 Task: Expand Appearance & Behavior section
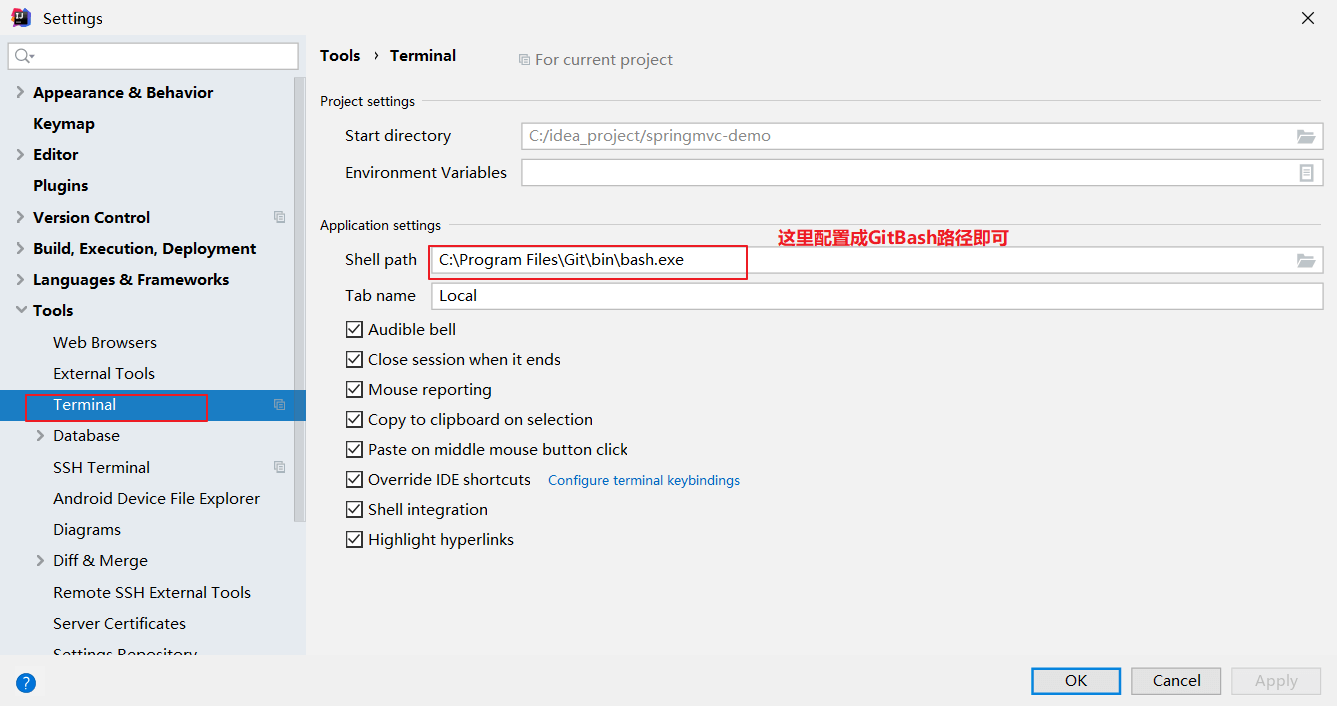click(x=21, y=92)
